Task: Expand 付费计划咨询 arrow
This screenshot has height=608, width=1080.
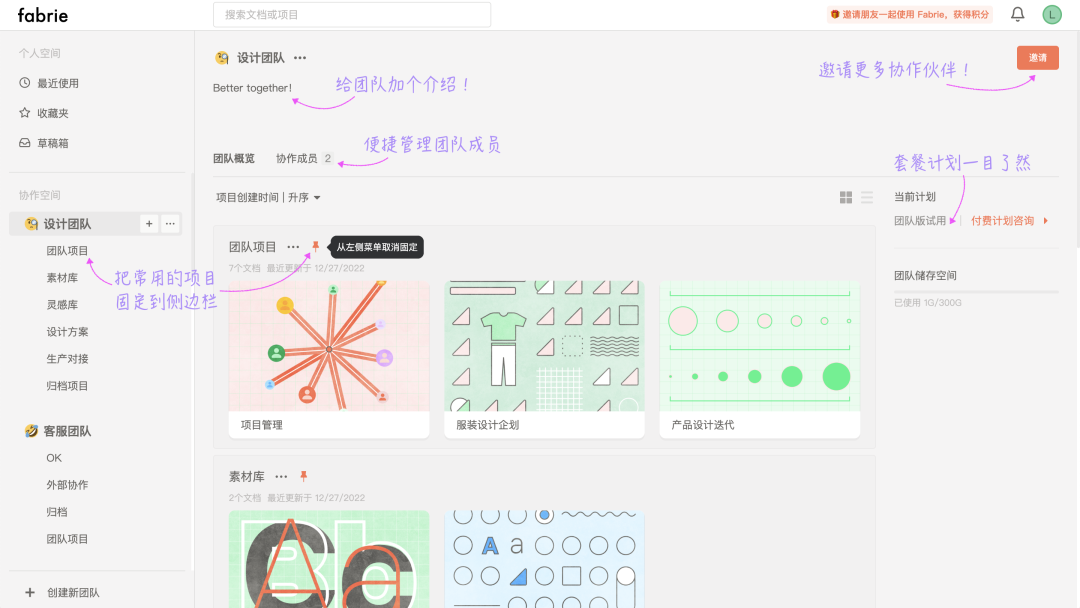Action: click(1046, 220)
